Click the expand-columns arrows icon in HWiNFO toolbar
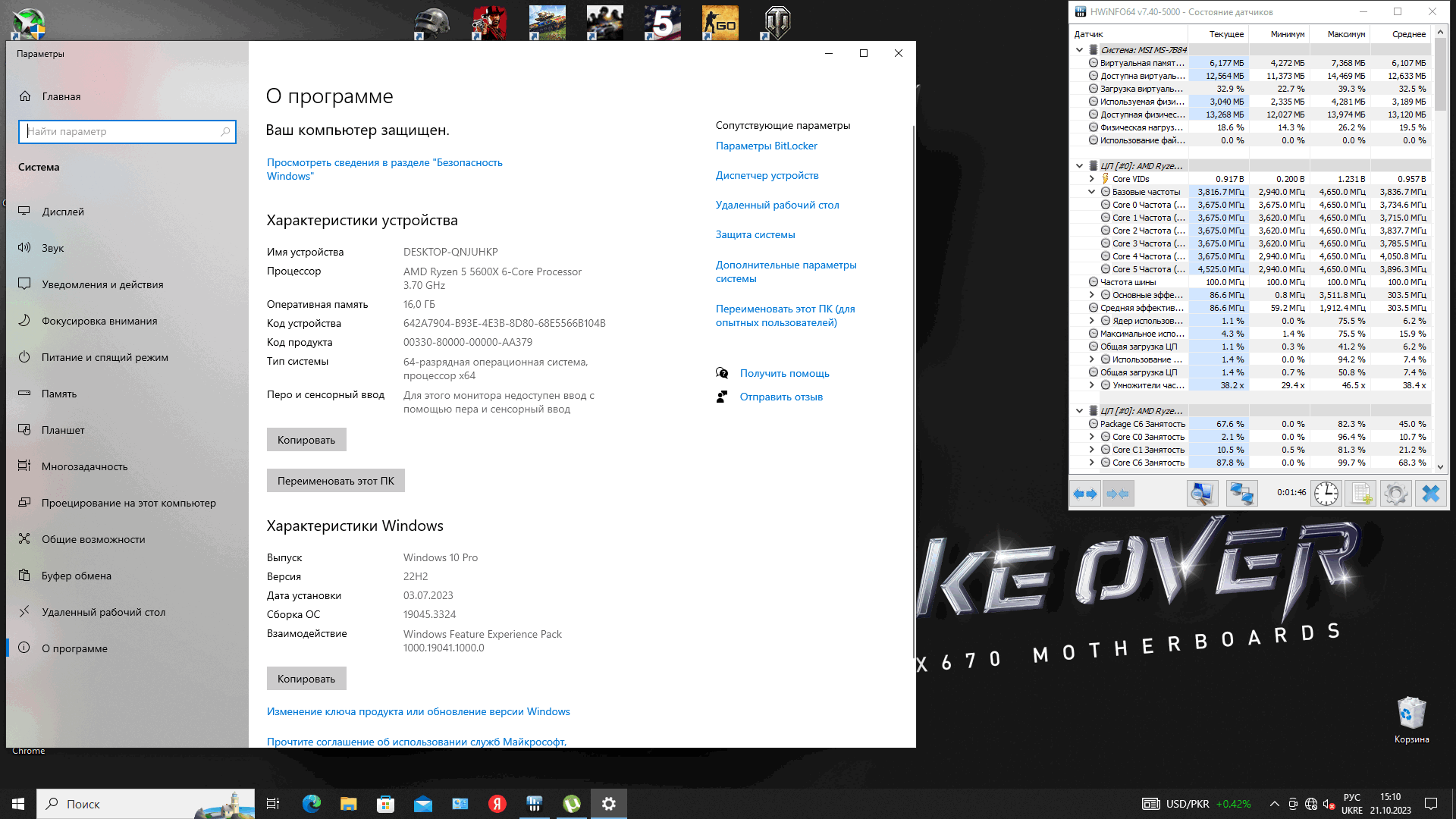This screenshot has height=819, width=1456. (x=1085, y=494)
